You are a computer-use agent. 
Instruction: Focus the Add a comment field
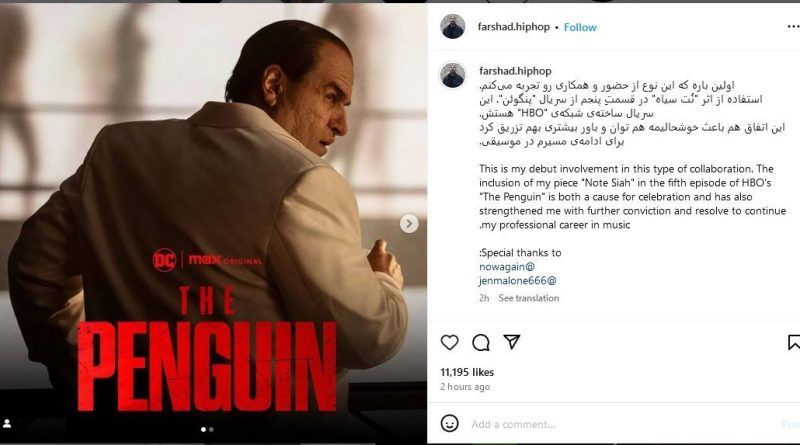pos(622,424)
